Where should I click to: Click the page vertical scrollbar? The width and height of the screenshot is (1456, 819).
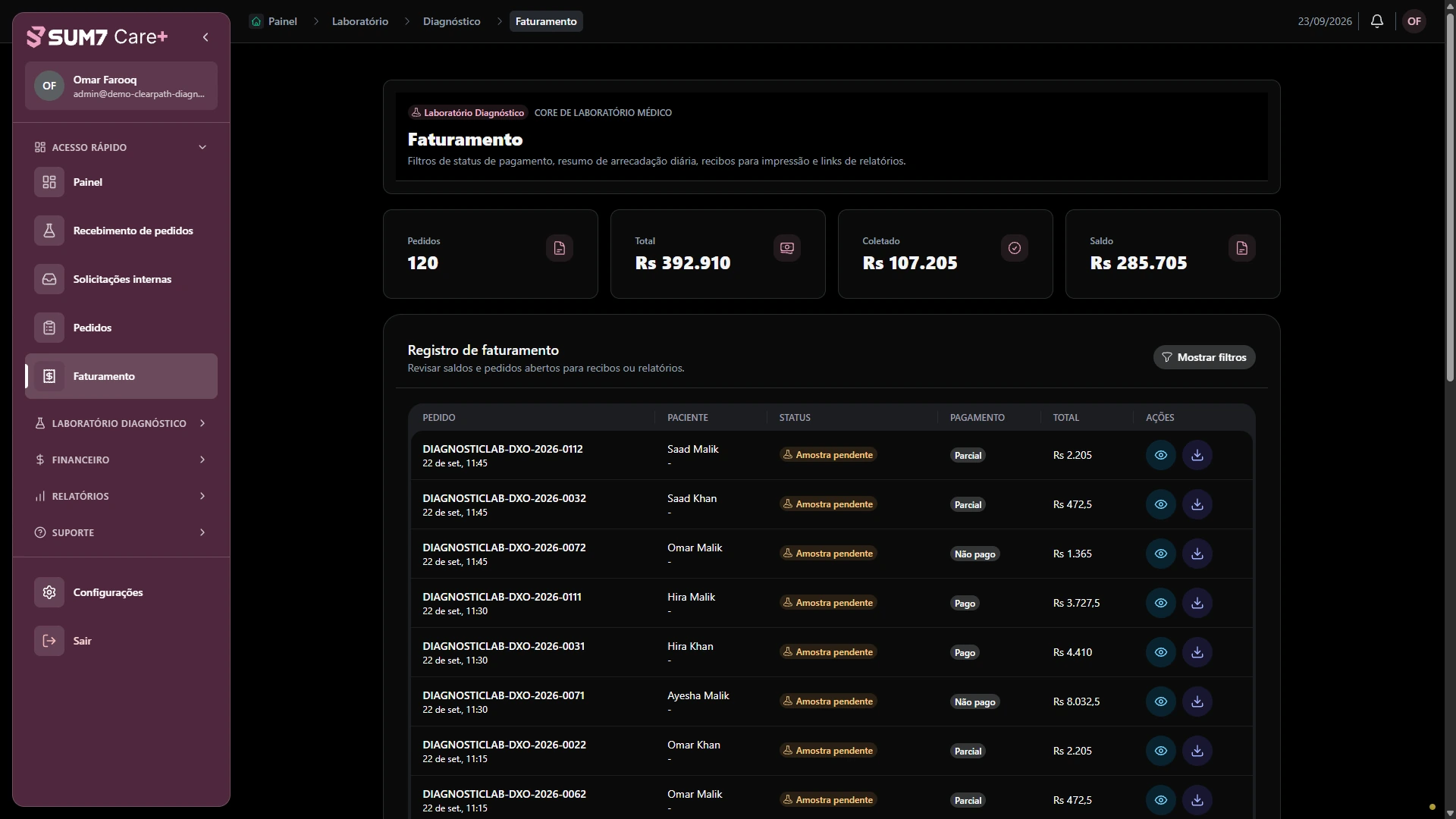(1450, 197)
